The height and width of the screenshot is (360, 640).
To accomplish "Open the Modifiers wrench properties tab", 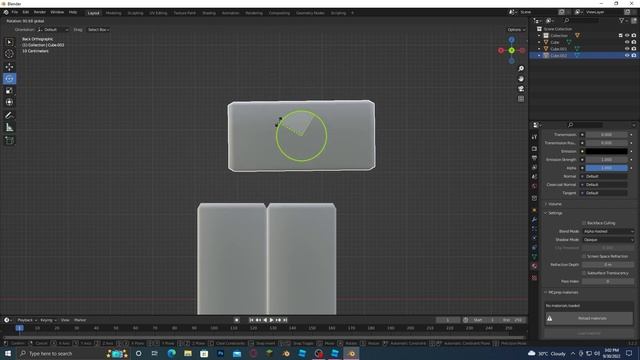I will (x=534, y=220).
